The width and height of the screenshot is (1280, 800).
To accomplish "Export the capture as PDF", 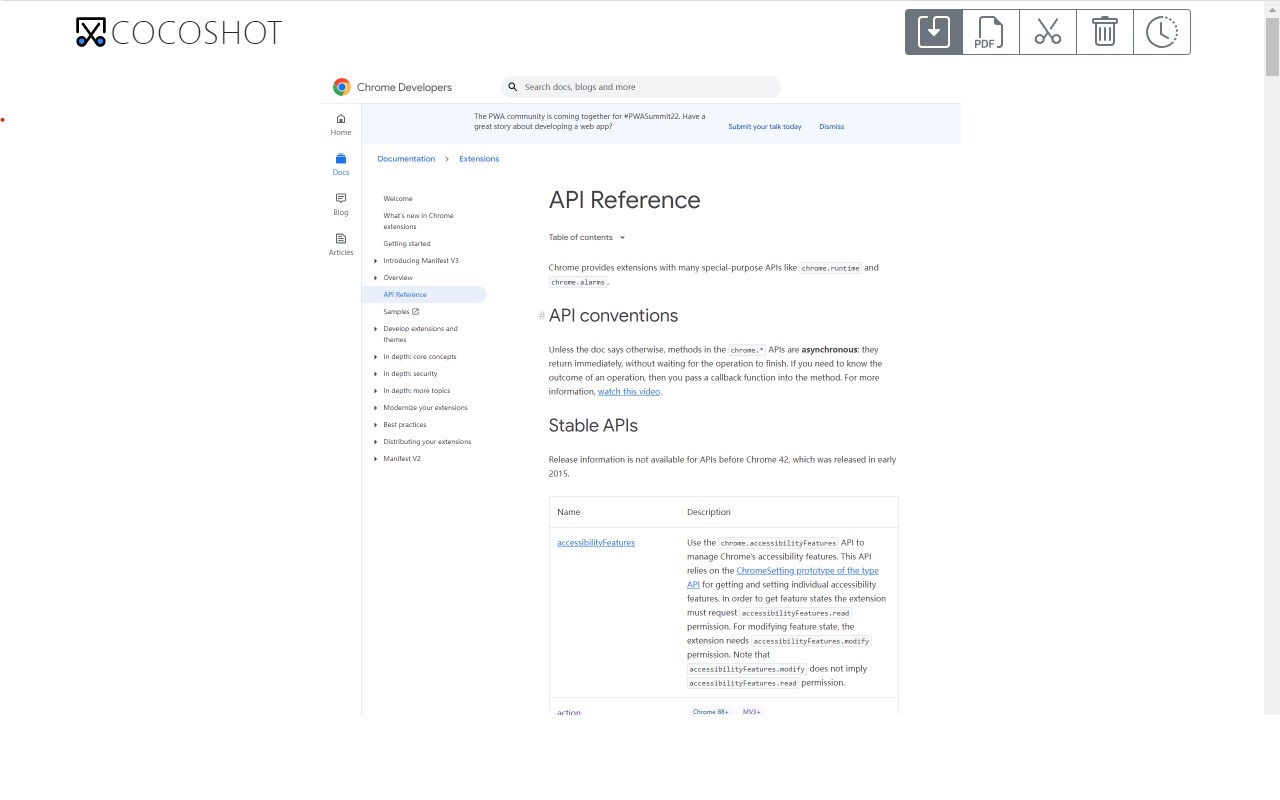I will (991, 32).
